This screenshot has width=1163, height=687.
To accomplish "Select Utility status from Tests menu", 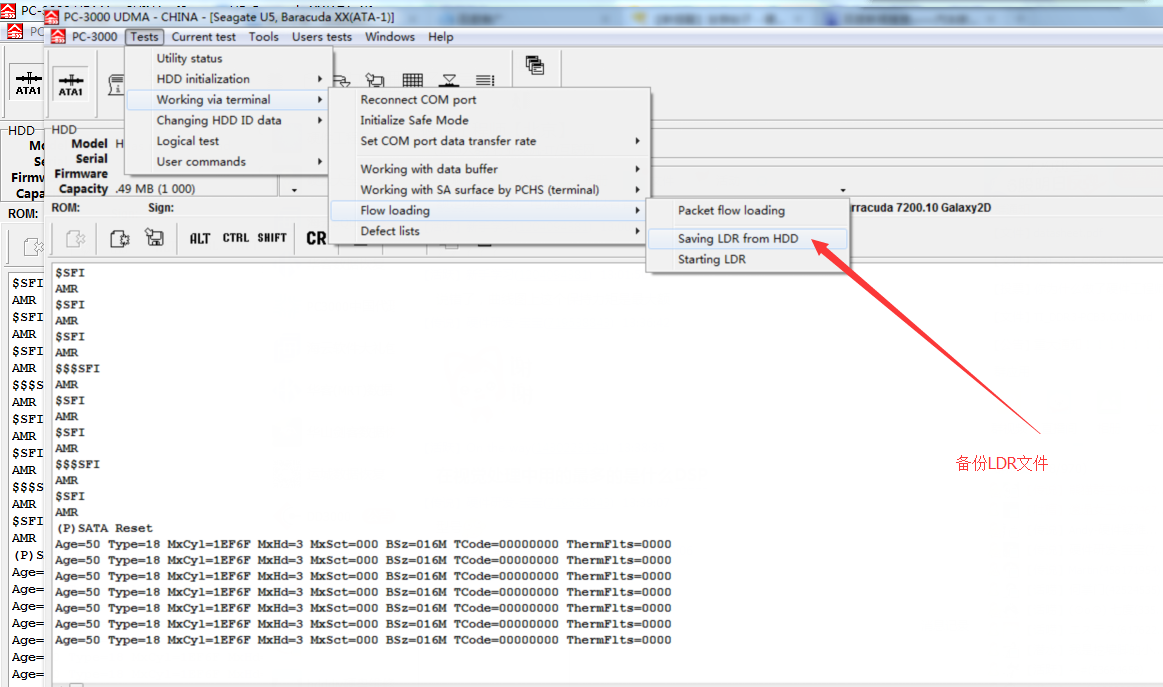I will [x=228, y=58].
